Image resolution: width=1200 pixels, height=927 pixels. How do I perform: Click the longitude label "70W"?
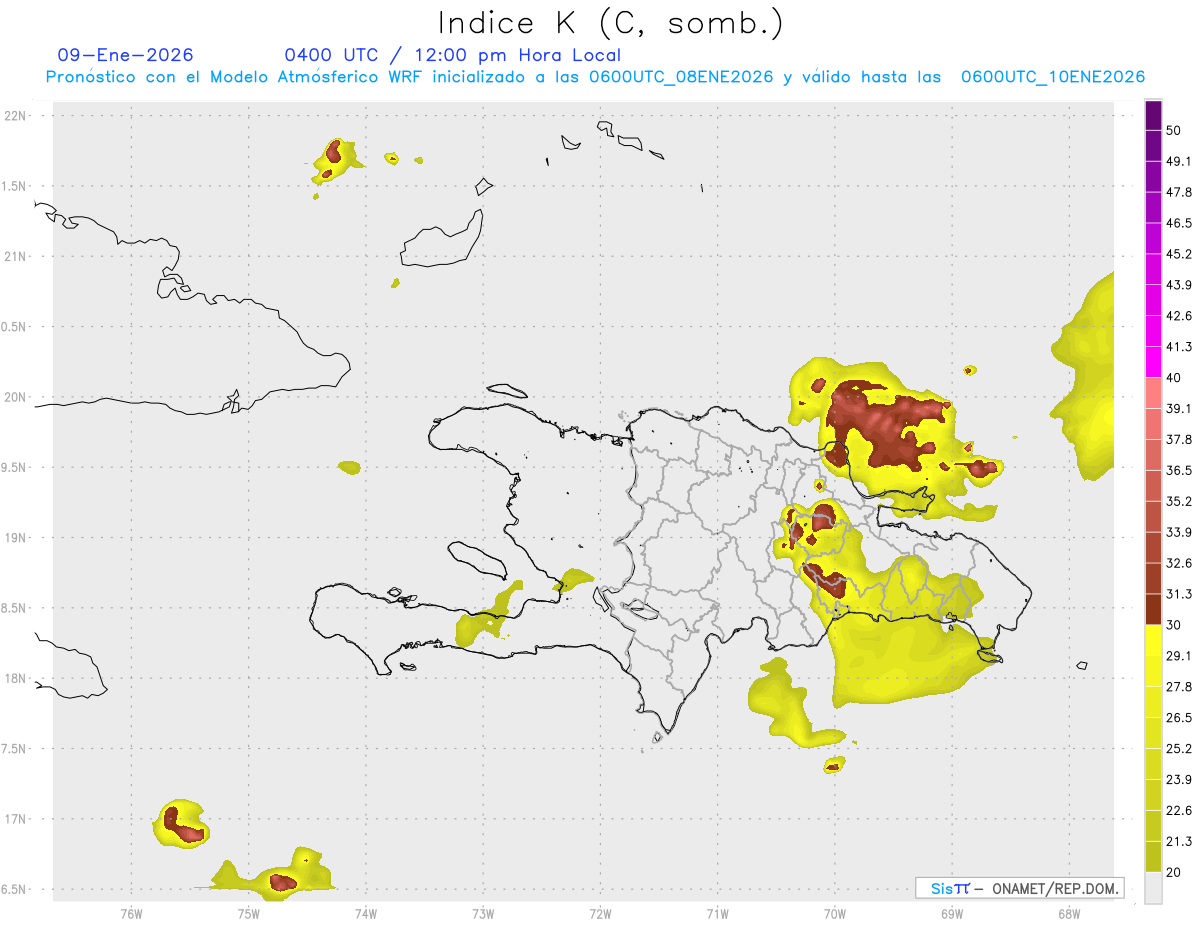(834, 914)
